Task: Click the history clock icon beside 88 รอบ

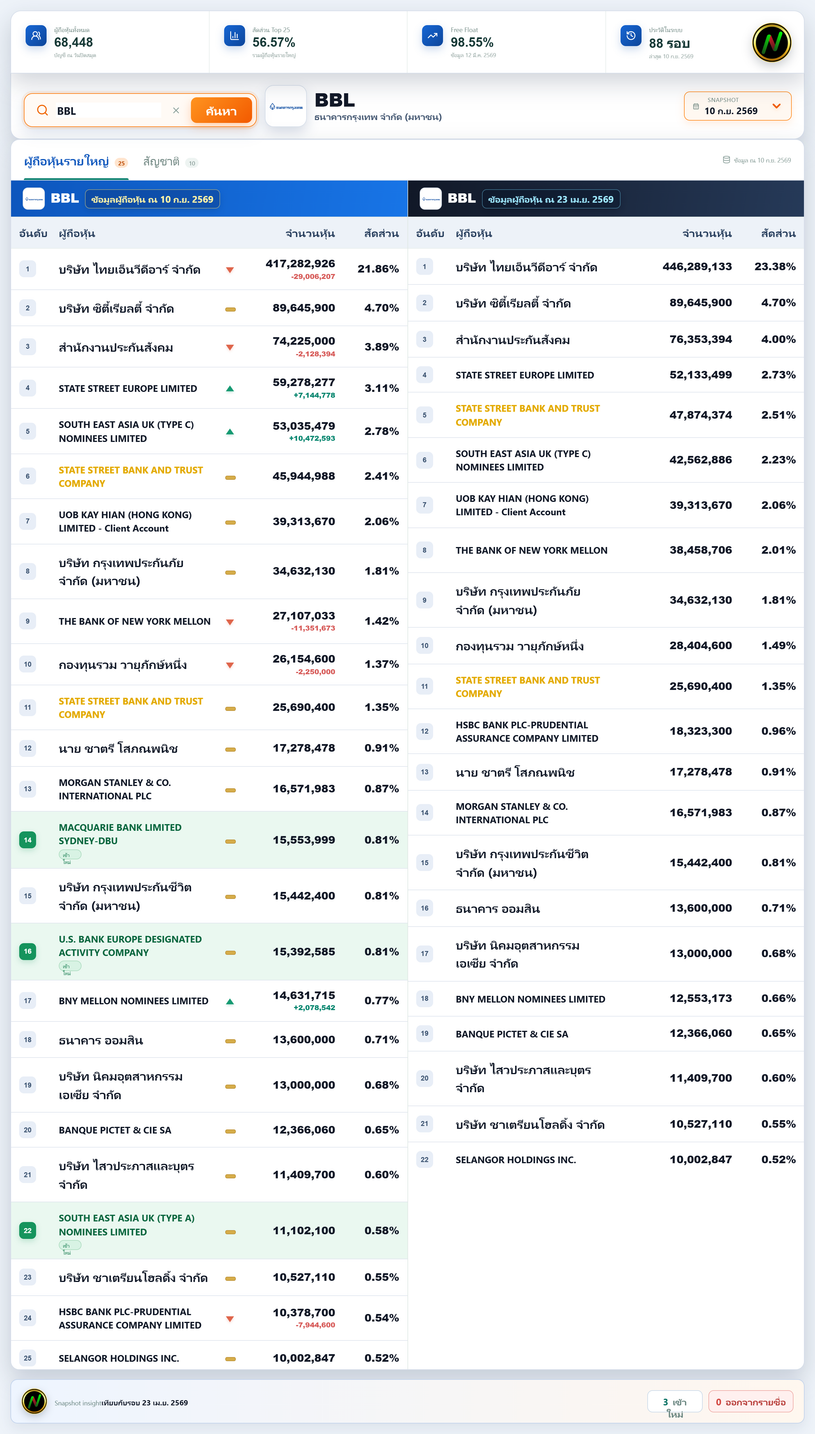Action: click(630, 36)
